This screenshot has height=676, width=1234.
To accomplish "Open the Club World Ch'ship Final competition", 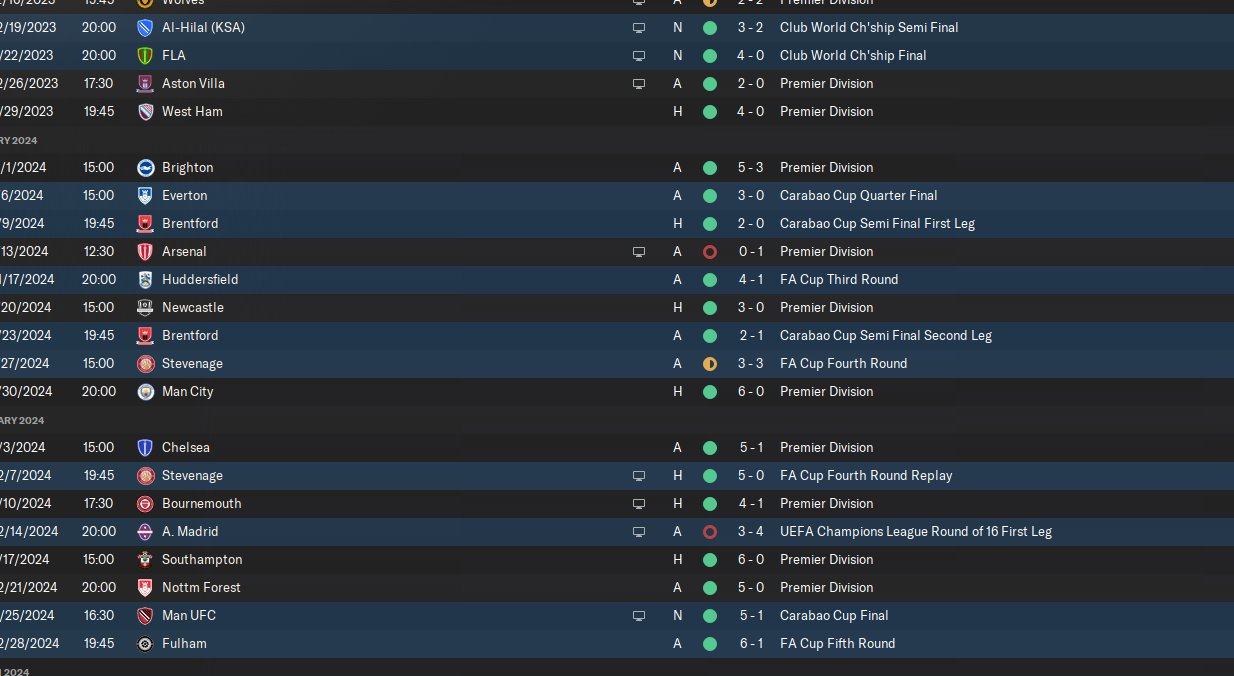I will pyautogui.click(x=853, y=55).
